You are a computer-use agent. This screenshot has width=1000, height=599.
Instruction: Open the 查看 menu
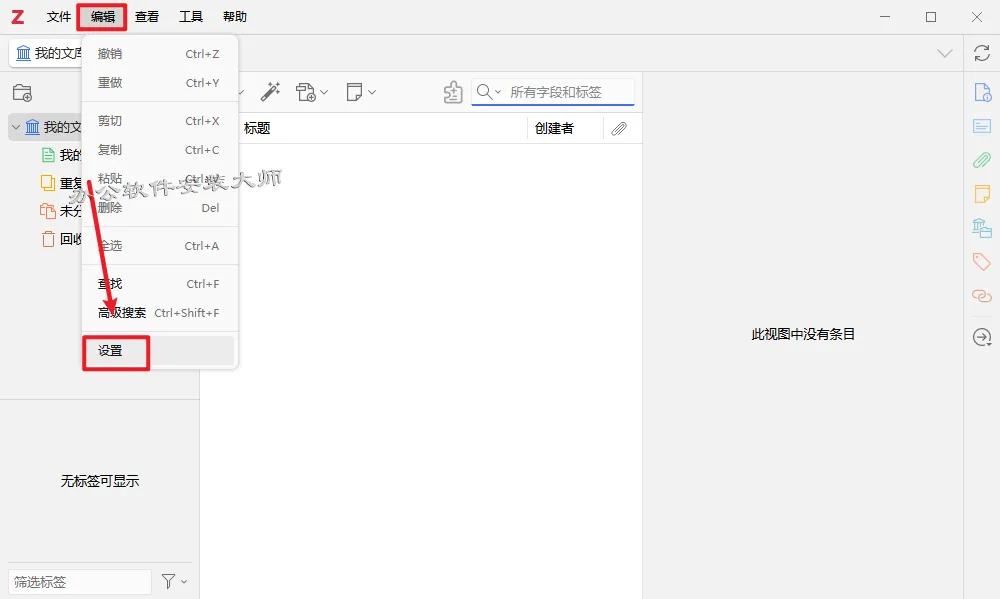[x=147, y=17]
